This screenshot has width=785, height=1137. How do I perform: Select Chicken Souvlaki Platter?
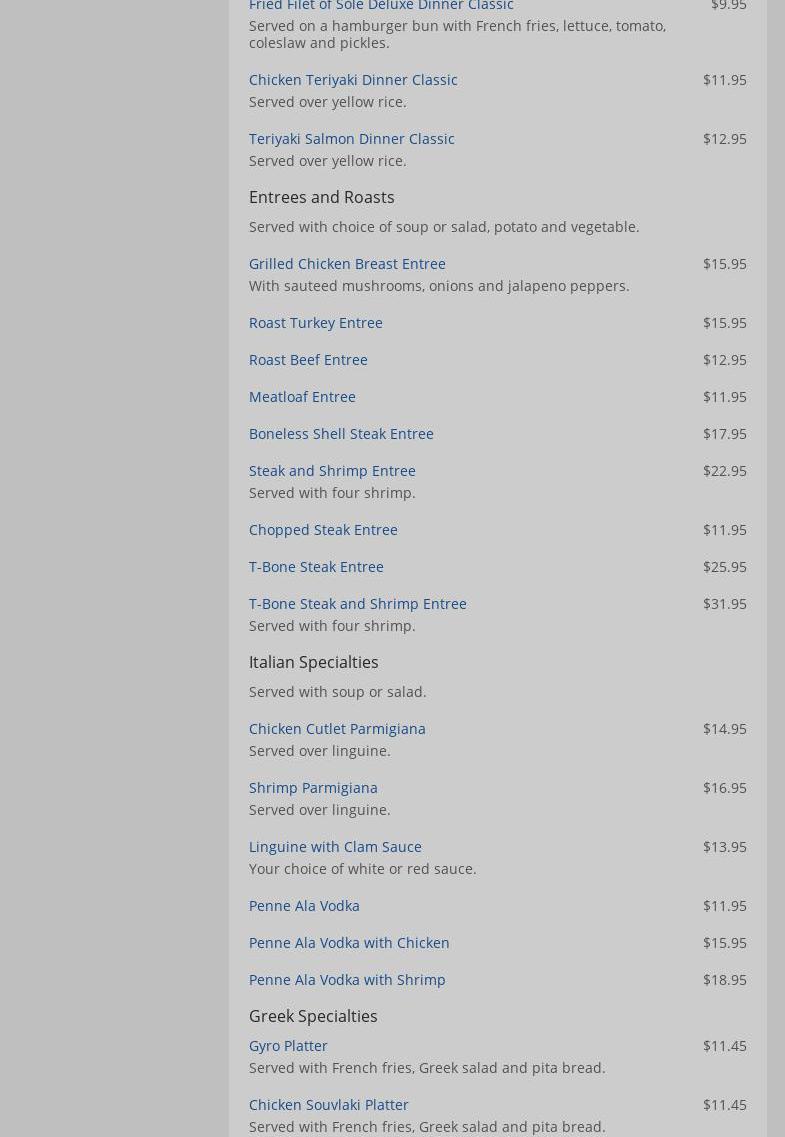(328, 1105)
